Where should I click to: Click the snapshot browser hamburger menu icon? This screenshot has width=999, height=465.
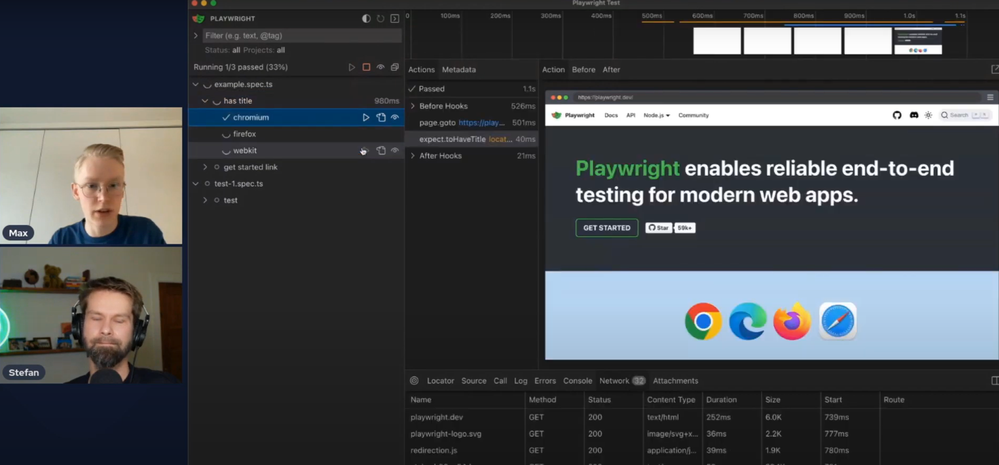990,97
